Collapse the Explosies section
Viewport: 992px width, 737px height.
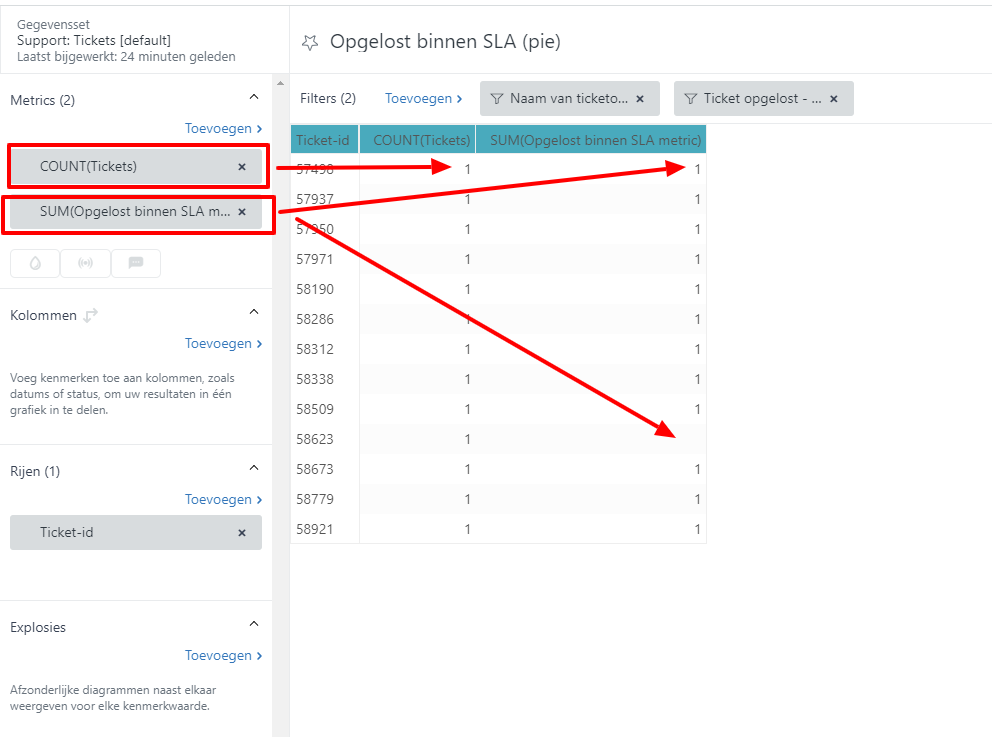tap(254, 624)
